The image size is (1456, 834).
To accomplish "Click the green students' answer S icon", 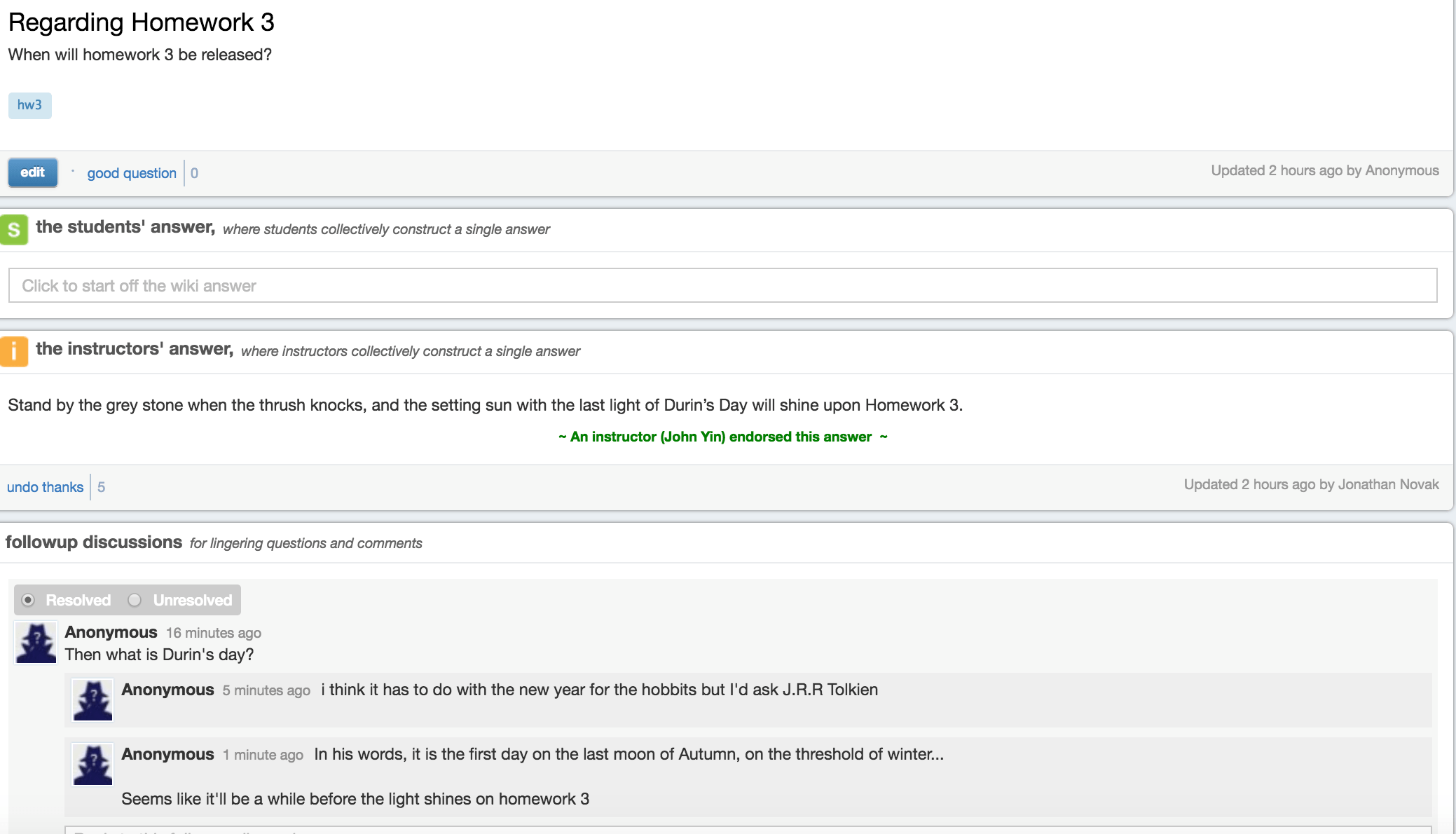I will point(14,229).
